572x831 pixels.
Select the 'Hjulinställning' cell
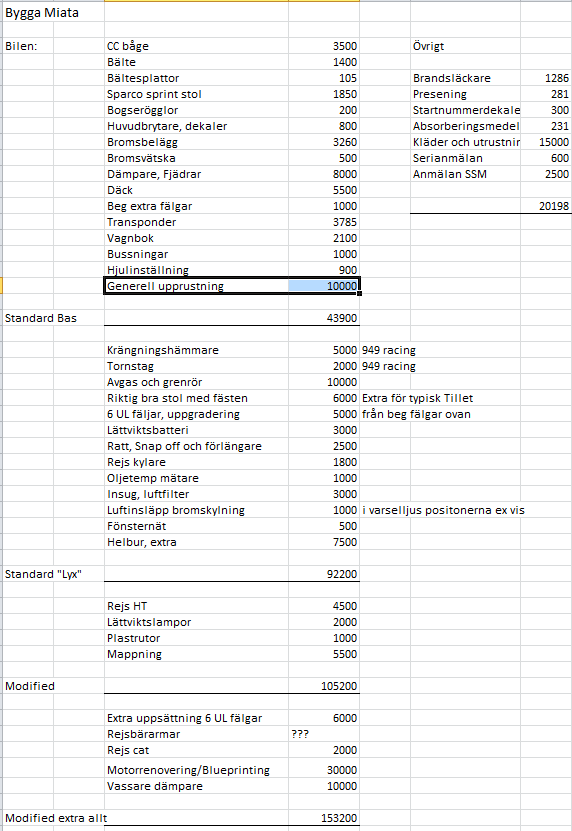click(196, 270)
